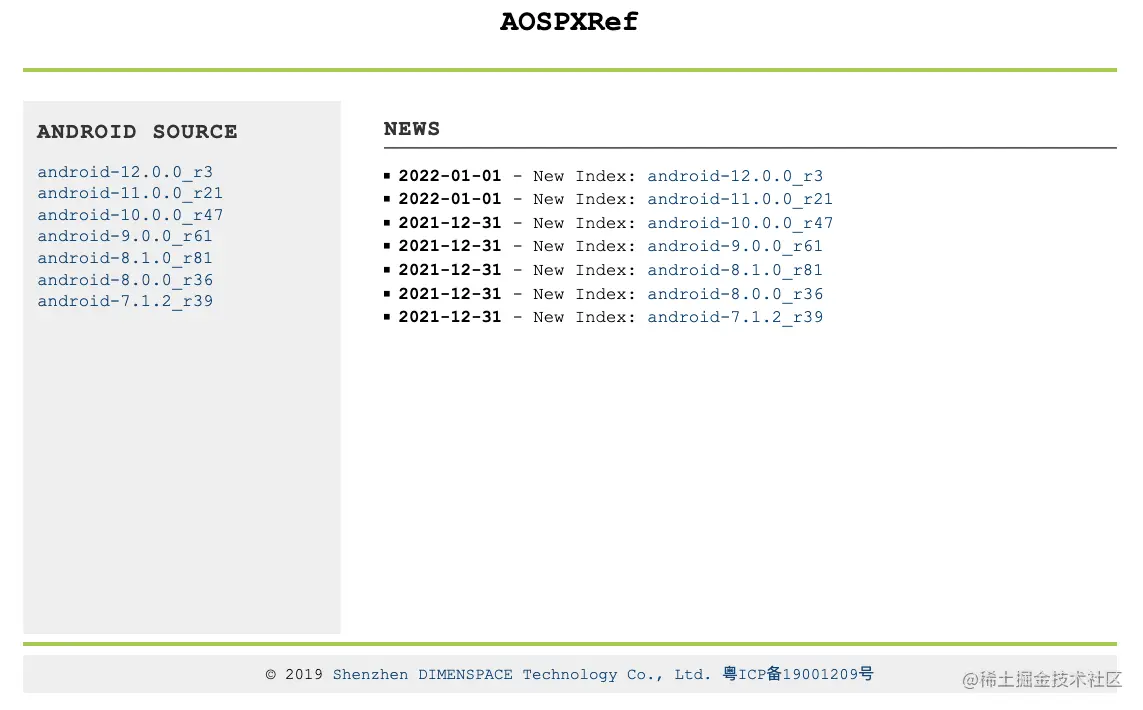This screenshot has height=710, width=1143.
Task: Follow News link for android-9.0.0_r61 index
Action: click(x=735, y=246)
